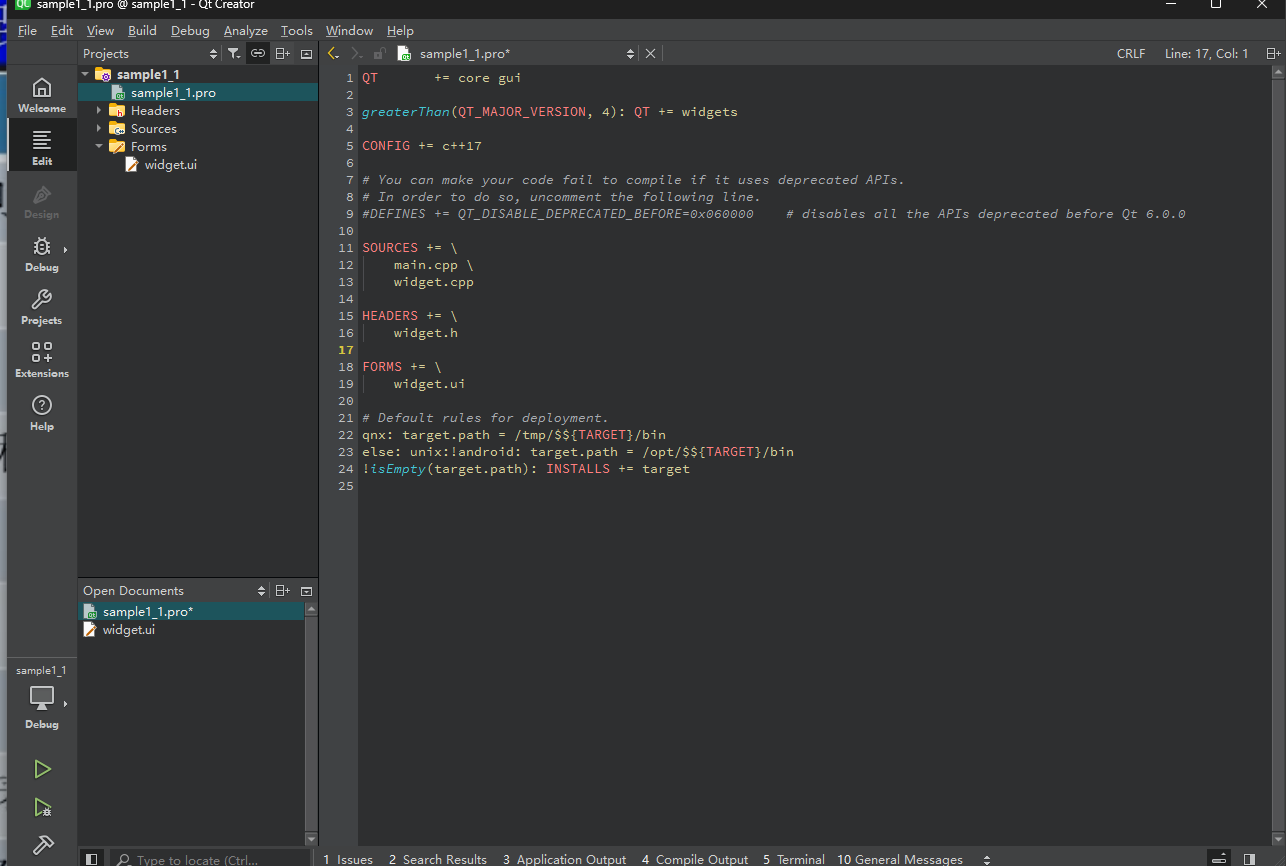The image size is (1286, 866).
Task: Switch to Welcome mode in the sidebar
Action: (42, 95)
